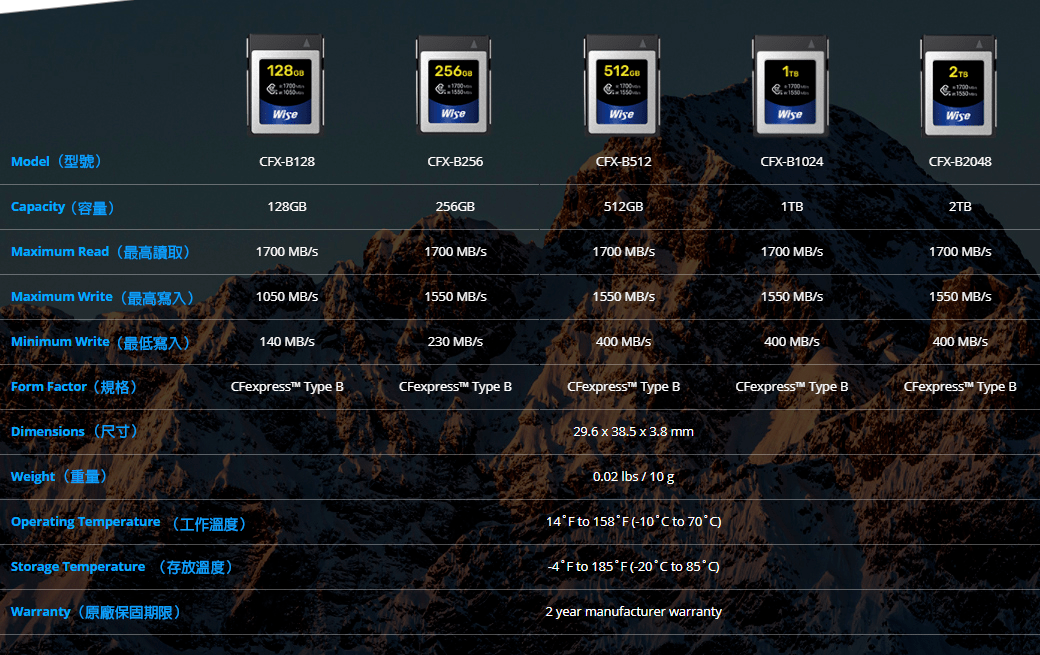Screen dimensions: 1040x655
Task: Select the Operating Temperature heading
Action: click(128, 523)
